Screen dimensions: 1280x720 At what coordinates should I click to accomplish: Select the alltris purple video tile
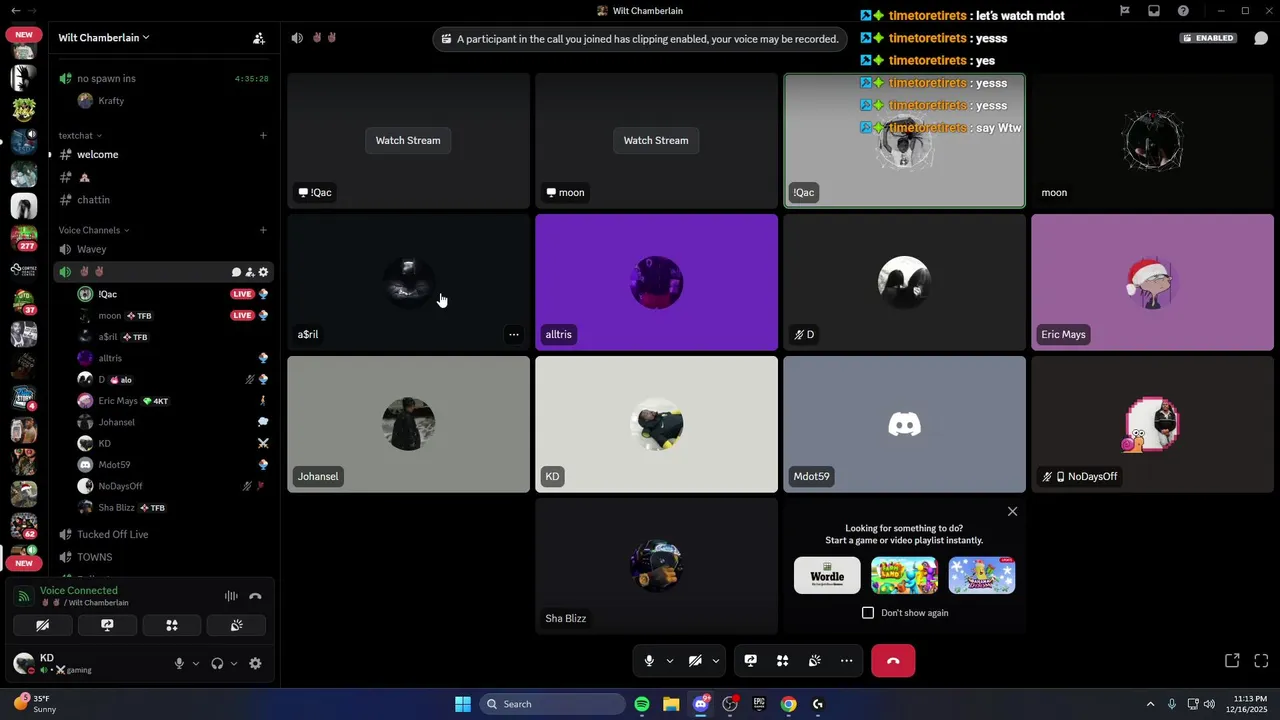(656, 282)
